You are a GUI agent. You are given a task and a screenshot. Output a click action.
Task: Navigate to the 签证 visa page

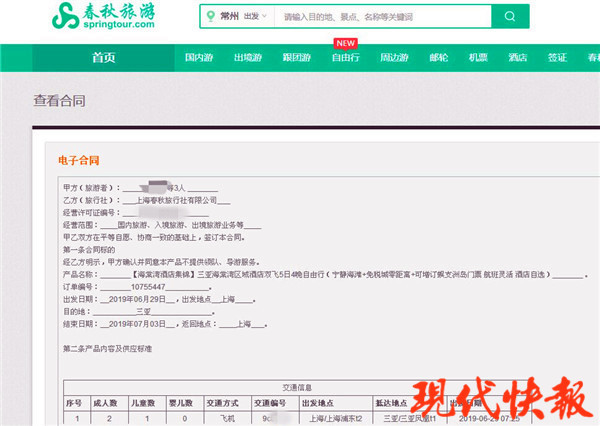[x=556, y=59]
